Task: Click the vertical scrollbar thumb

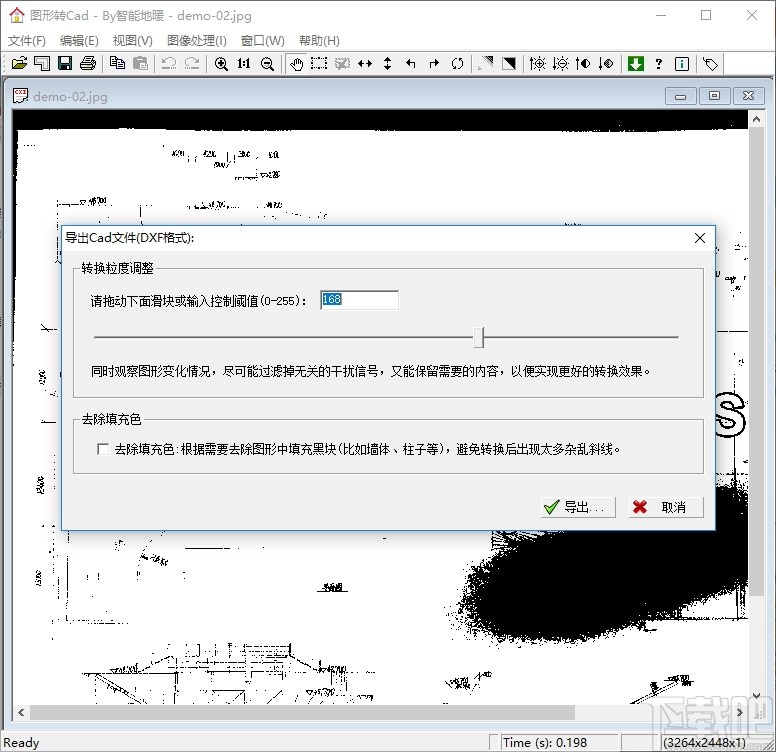Action: (756, 361)
